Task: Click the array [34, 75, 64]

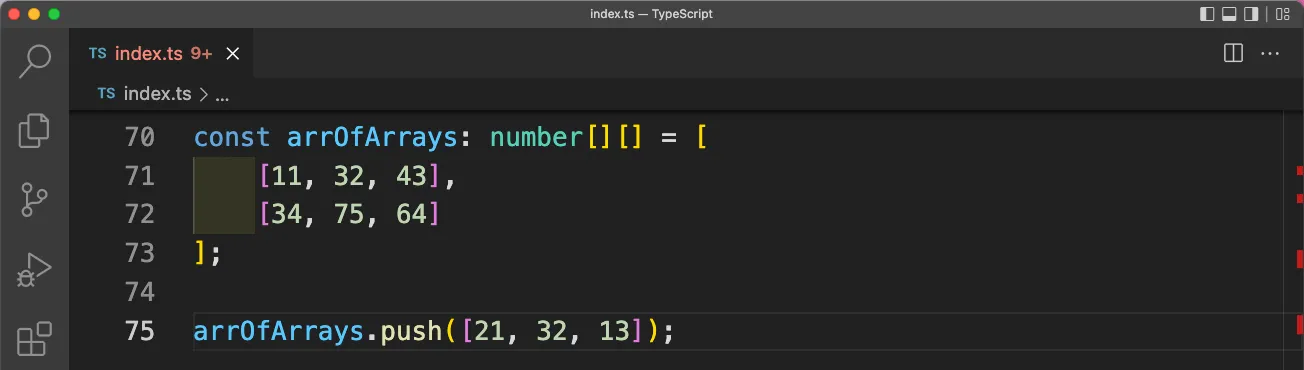Action: (x=349, y=214)
